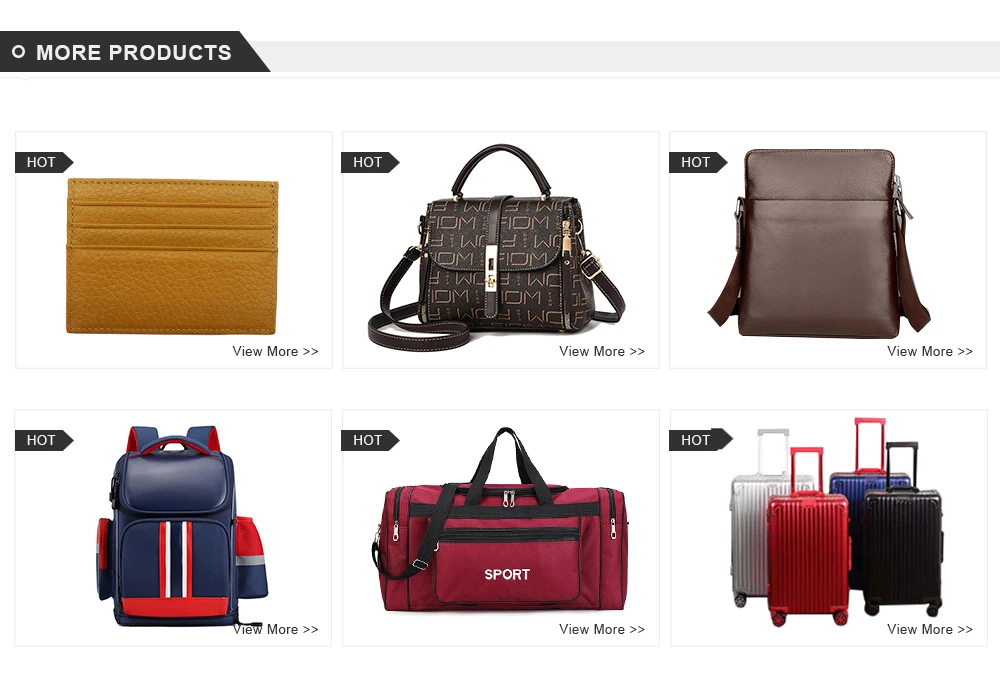Viewport: 1000px width, 679px height.
Task: Open brown leather messenger bag image
Action: pos(820,243)
